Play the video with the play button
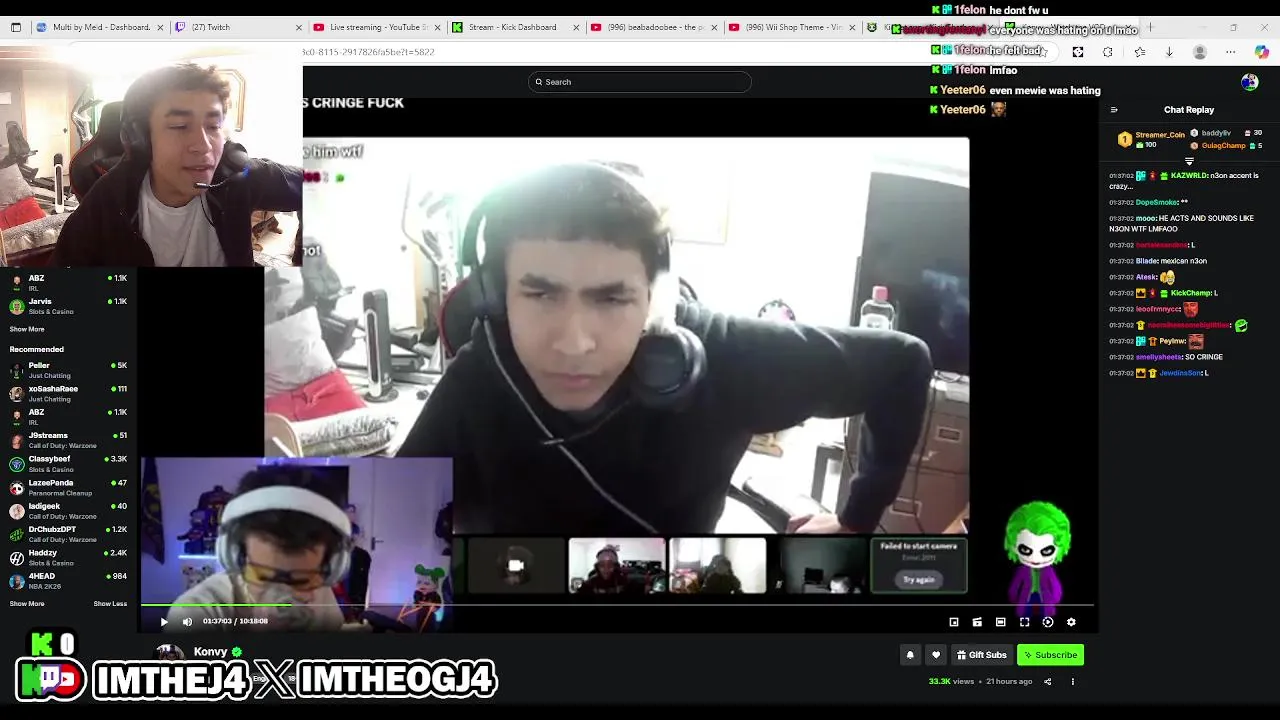Viewport: 1280px width, 720px height. pyautogui.click(x=164, y=621)
